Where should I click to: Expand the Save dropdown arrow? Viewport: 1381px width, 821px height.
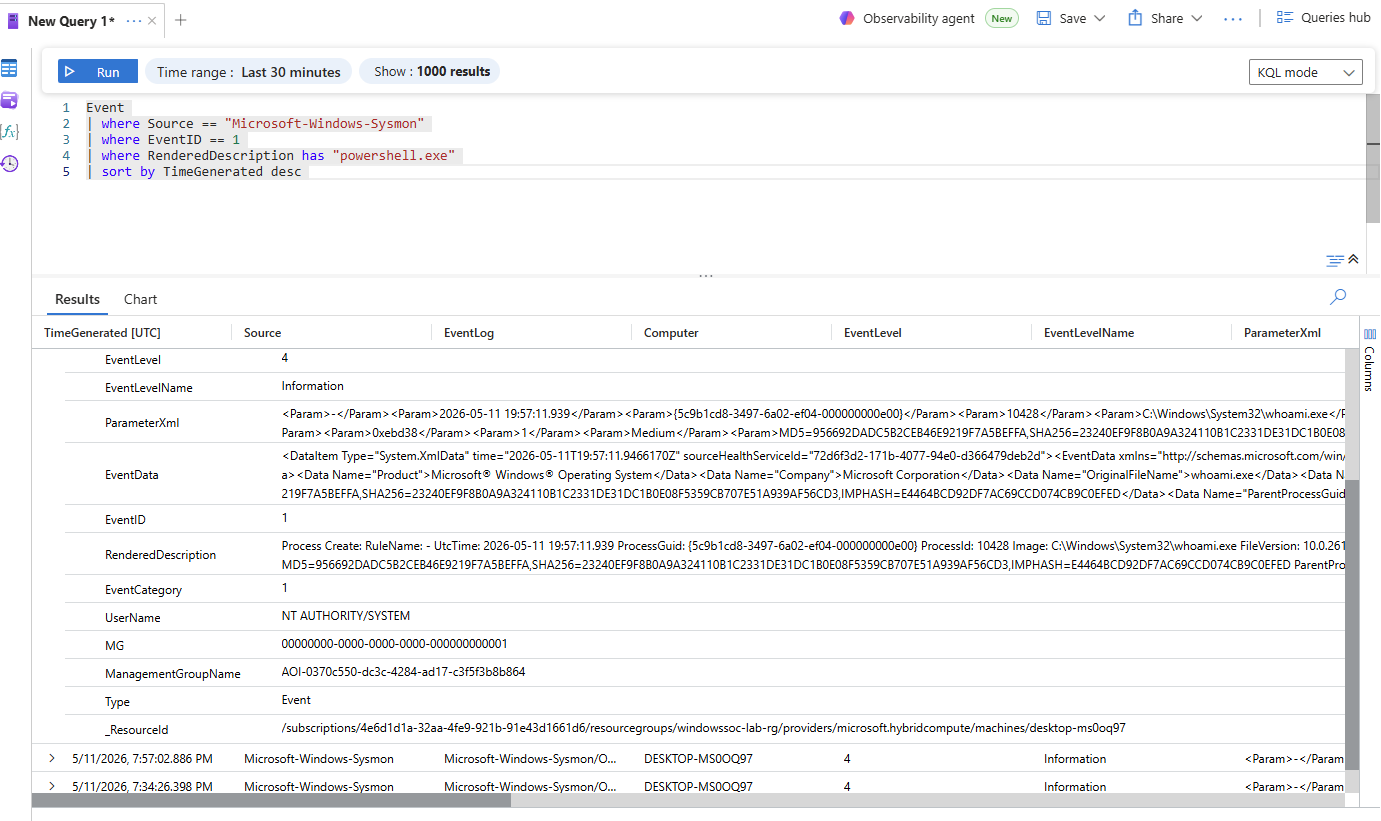coord(1100,18)
